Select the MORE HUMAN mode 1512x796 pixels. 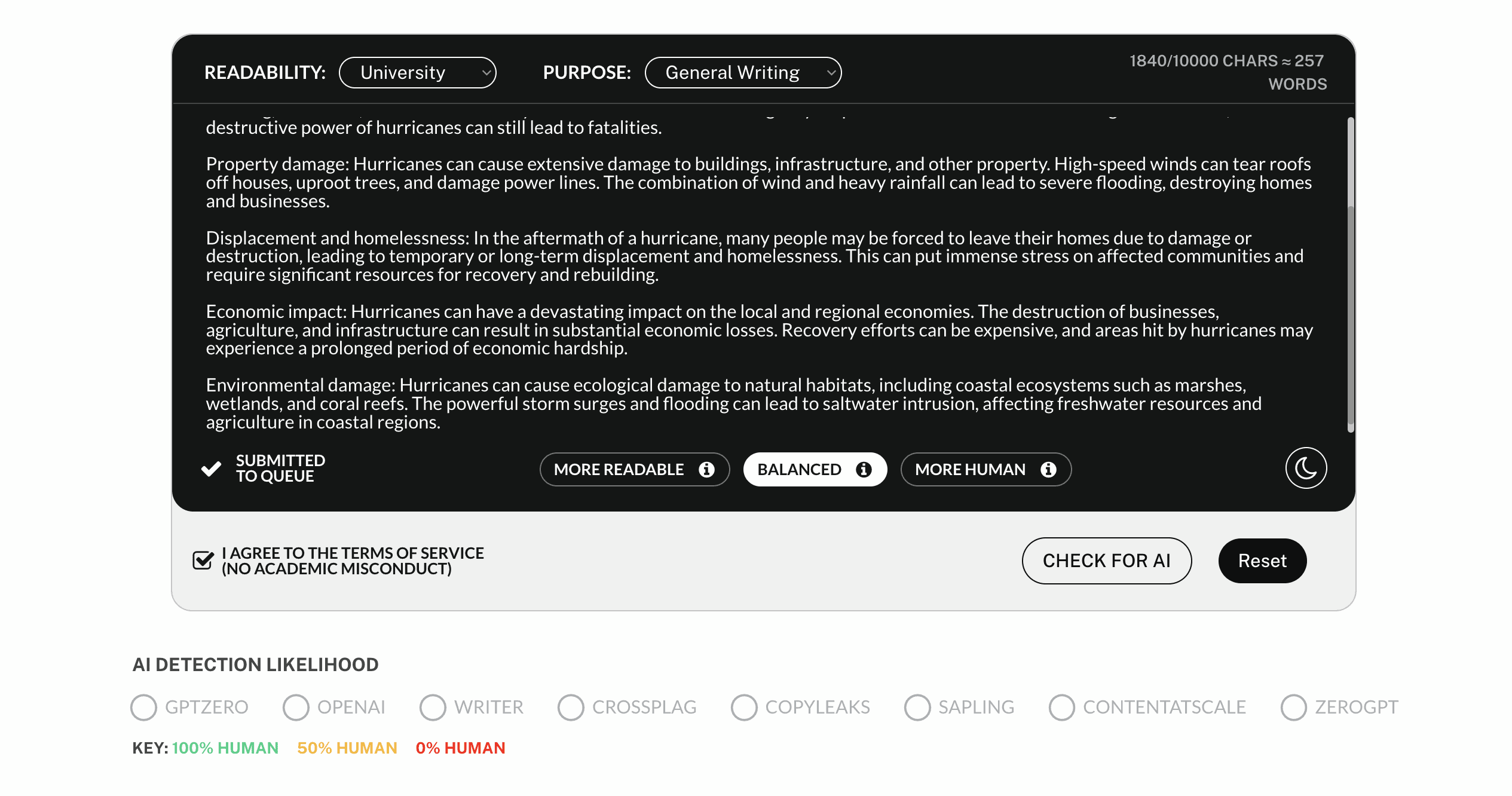coord(984,469)
